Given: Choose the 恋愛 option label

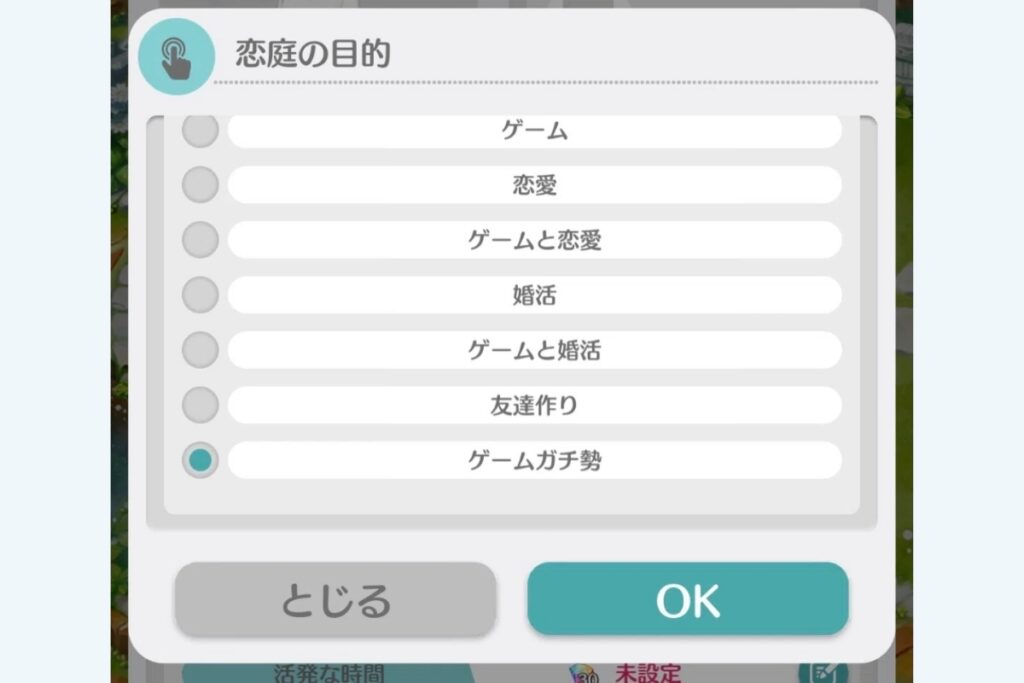Looking at the screenshot, I should pos(534,185).
